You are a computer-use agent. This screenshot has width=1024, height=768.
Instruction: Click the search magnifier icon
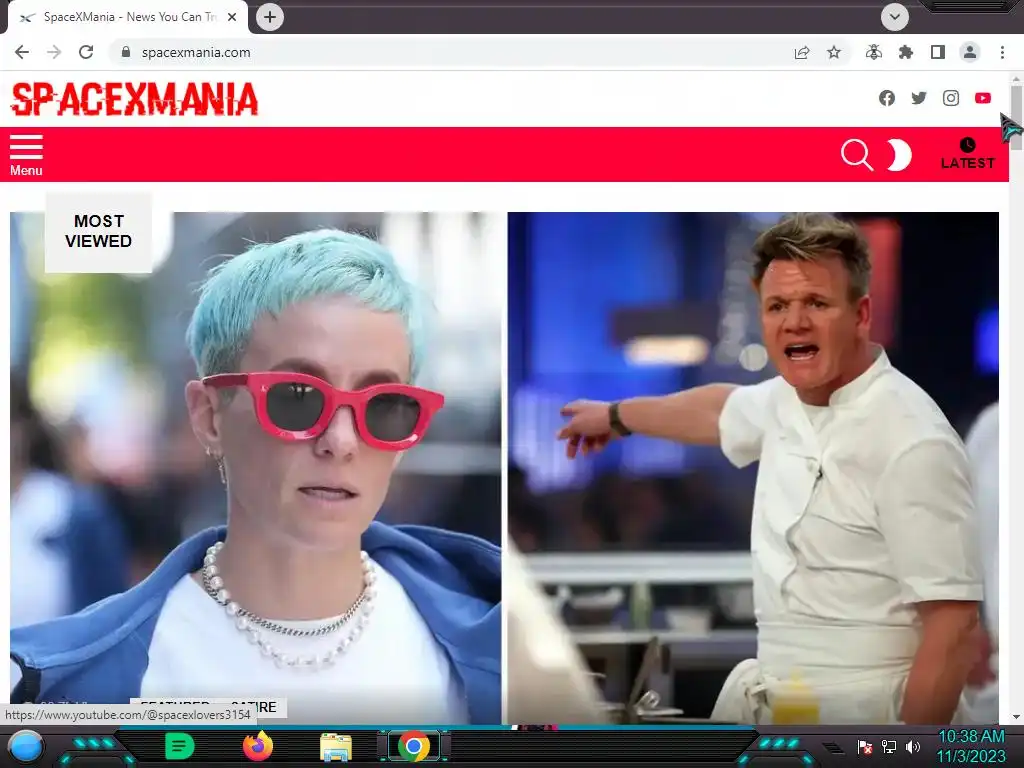tap(857, 155)
